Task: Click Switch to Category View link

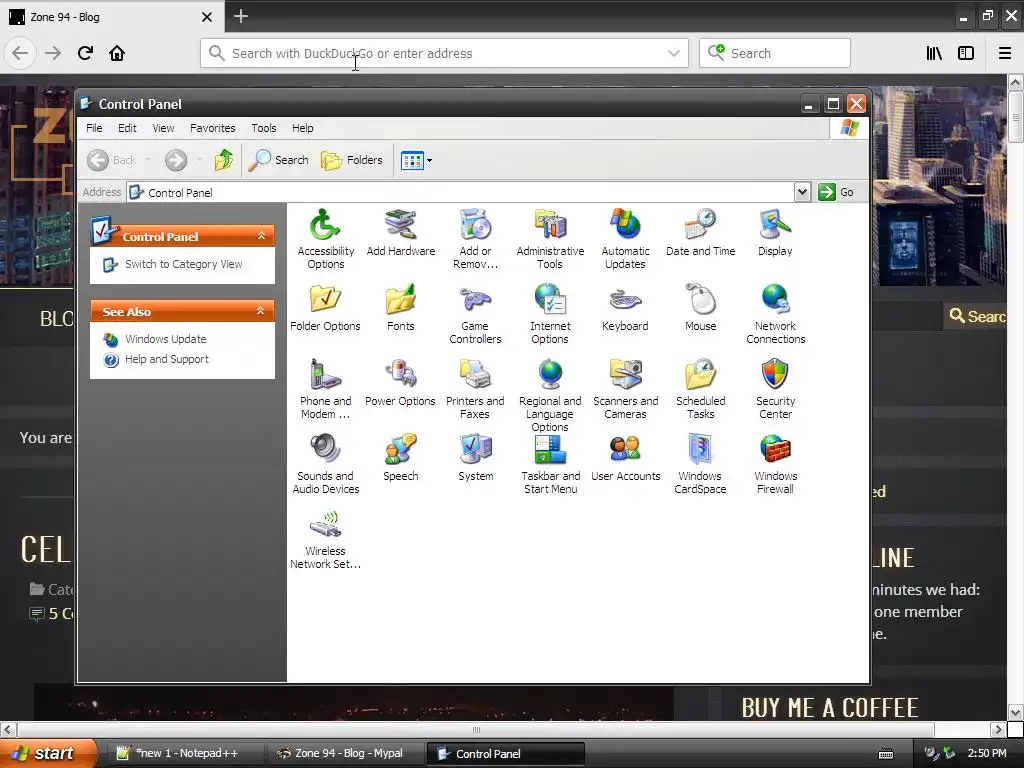Action: point(183,264)
